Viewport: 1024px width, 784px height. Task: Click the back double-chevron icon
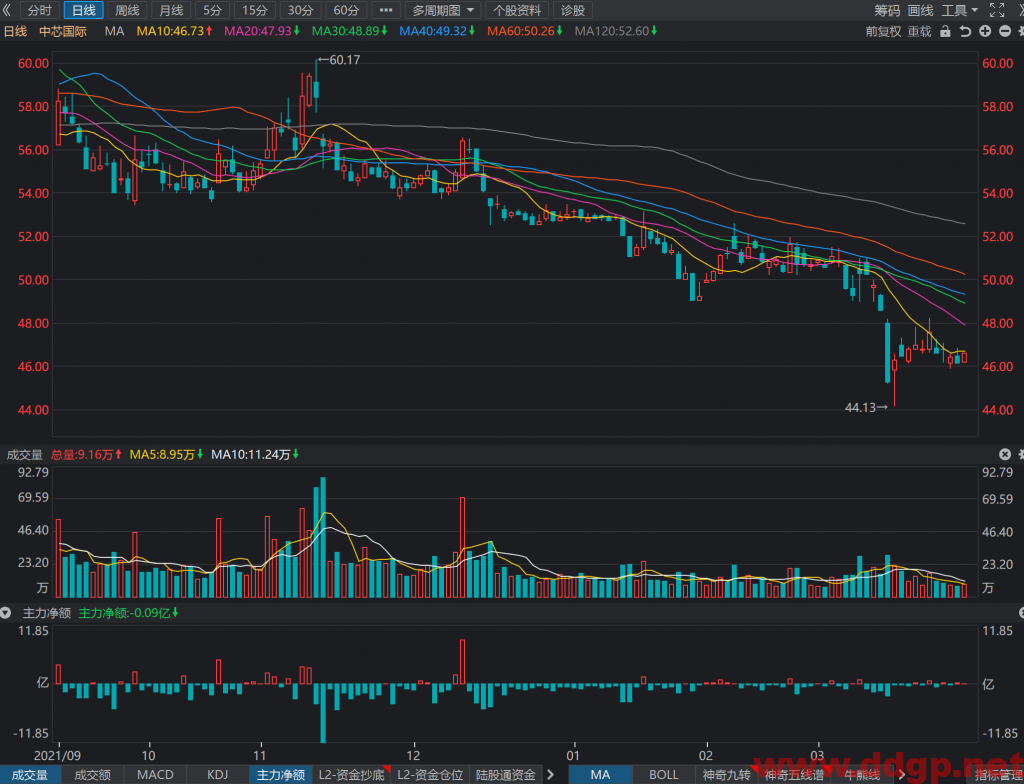point(7,10)
